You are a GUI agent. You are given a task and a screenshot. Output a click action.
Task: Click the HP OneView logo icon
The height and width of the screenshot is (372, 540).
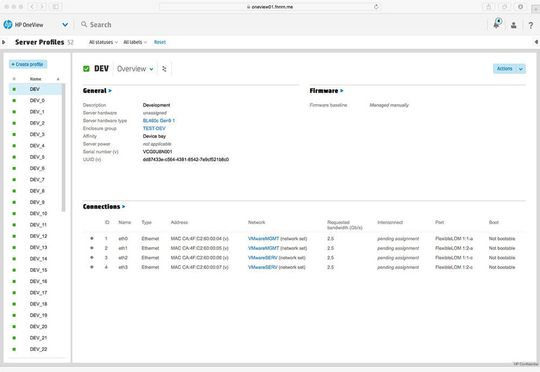point(8,25)
